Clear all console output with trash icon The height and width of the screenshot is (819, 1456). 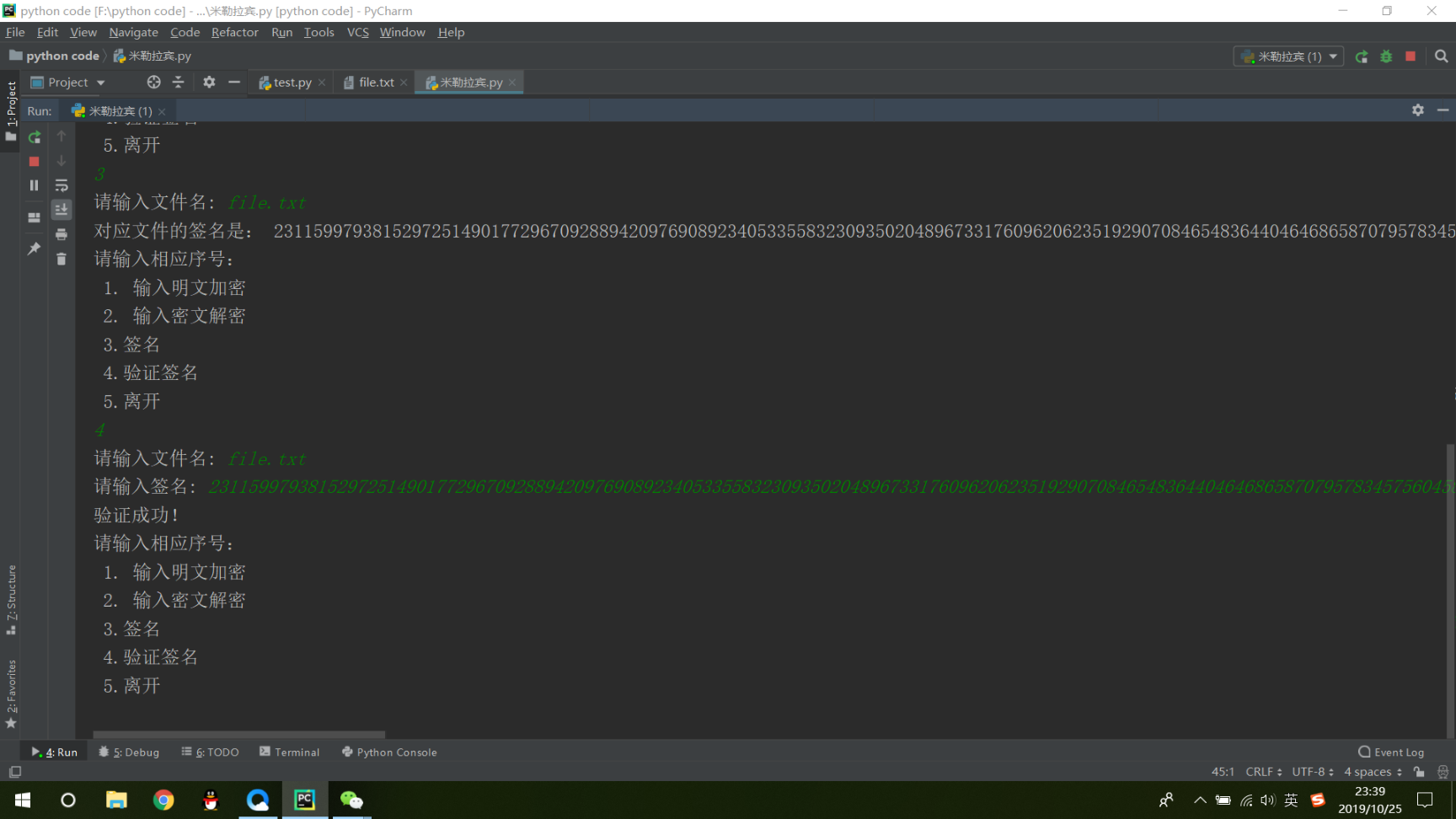[x=62, y=259]
